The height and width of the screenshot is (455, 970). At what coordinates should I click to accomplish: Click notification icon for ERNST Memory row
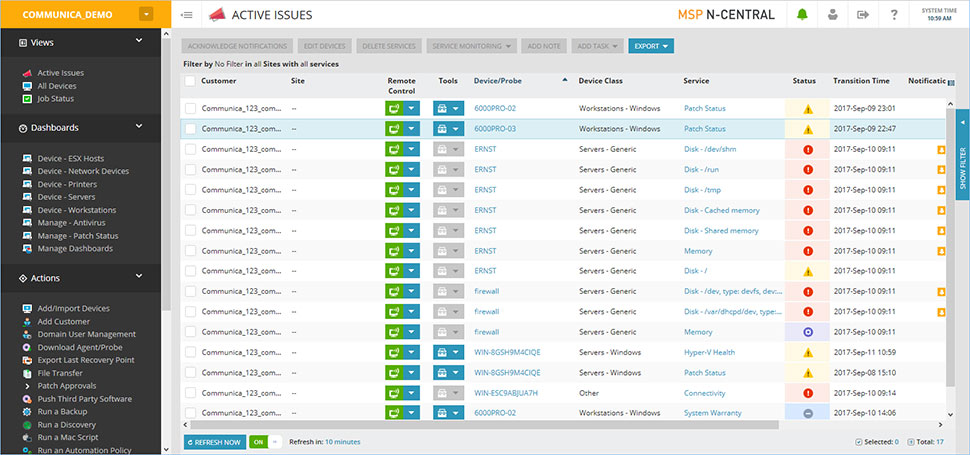942,251
